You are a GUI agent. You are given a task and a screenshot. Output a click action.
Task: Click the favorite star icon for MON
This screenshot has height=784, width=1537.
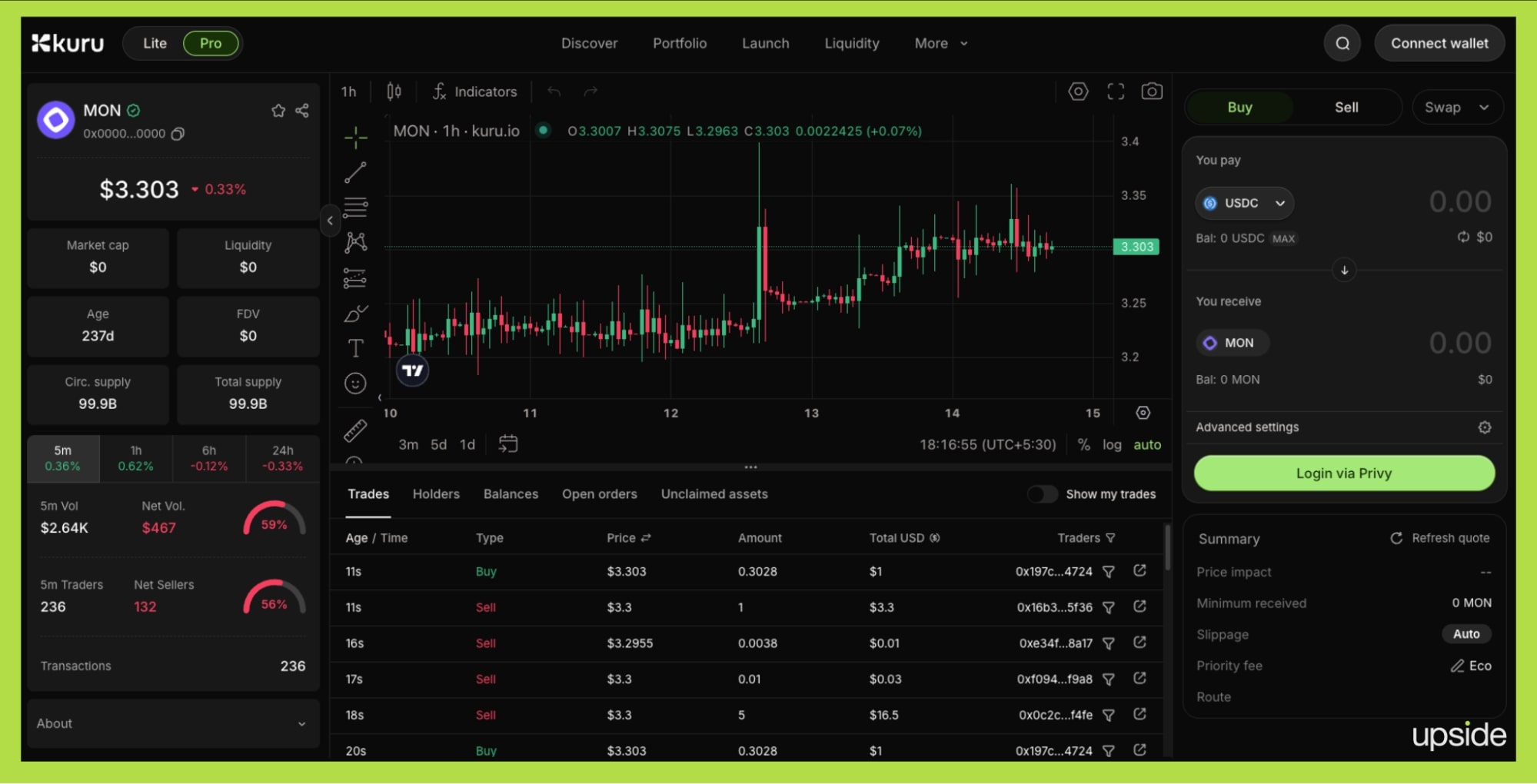pos(278,111)
